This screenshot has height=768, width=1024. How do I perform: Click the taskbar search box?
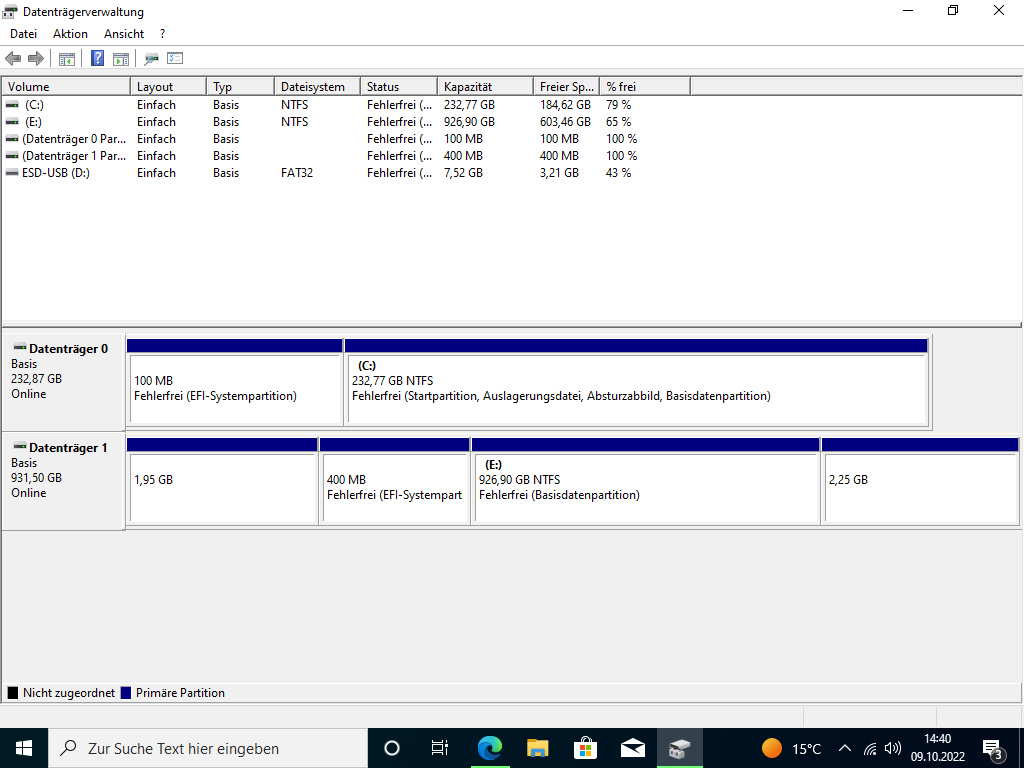tap(208, 748)
